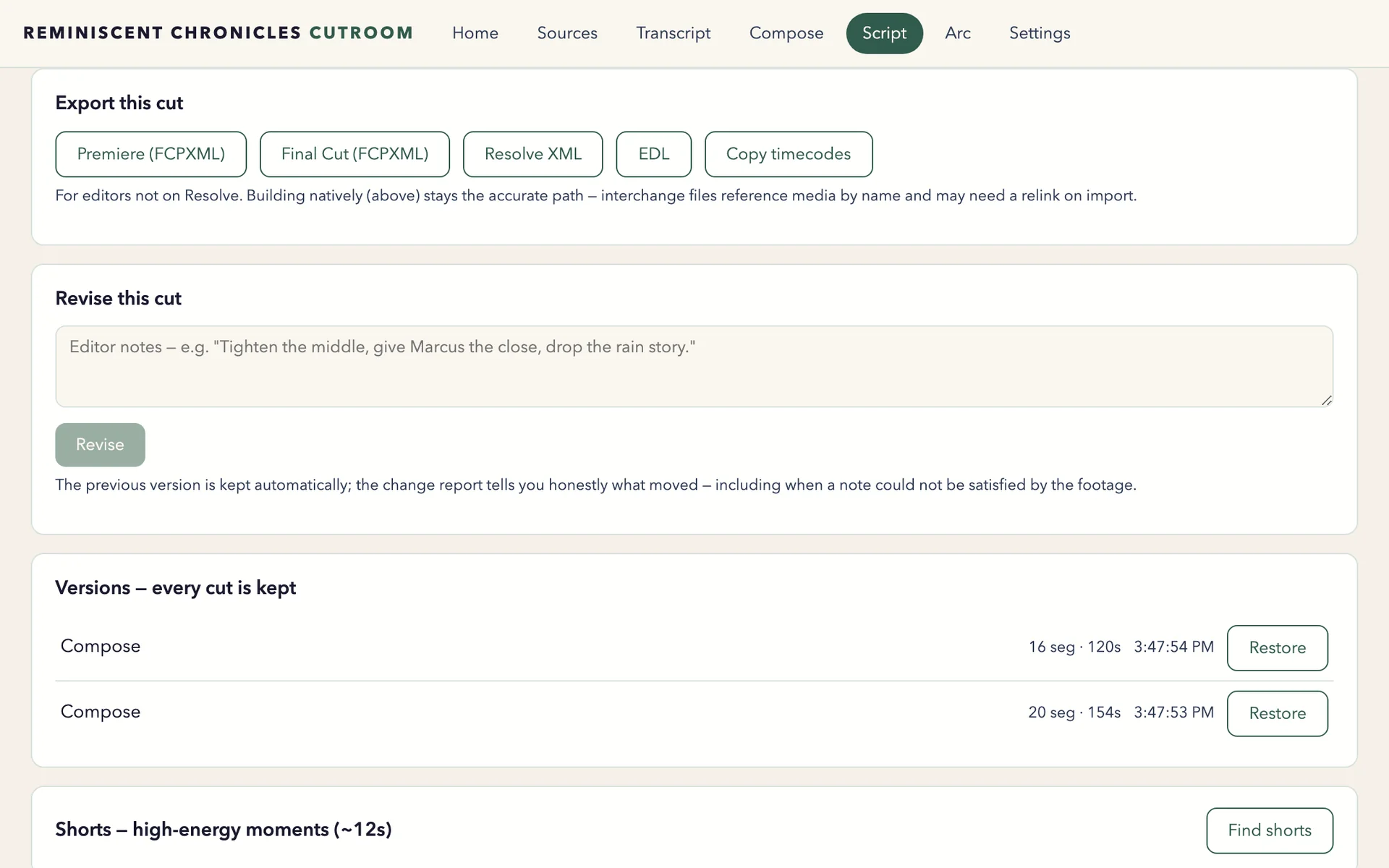Screen dimensions: 1389x868
Task: Click the 'Export this cut' heading
Action: coord(119,103)
